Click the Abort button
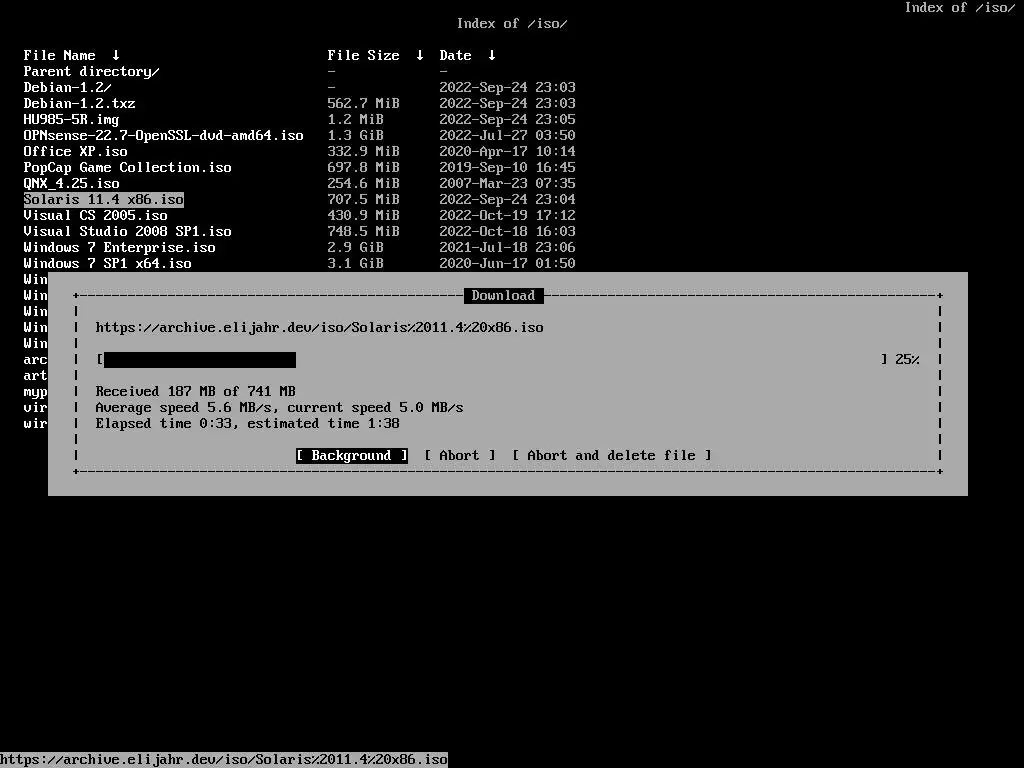This screenshot has height=768, width=1024. [460, 455]
